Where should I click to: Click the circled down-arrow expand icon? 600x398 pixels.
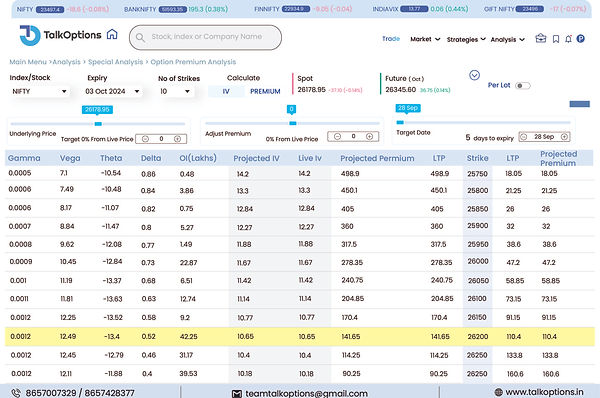coord(474,75)
